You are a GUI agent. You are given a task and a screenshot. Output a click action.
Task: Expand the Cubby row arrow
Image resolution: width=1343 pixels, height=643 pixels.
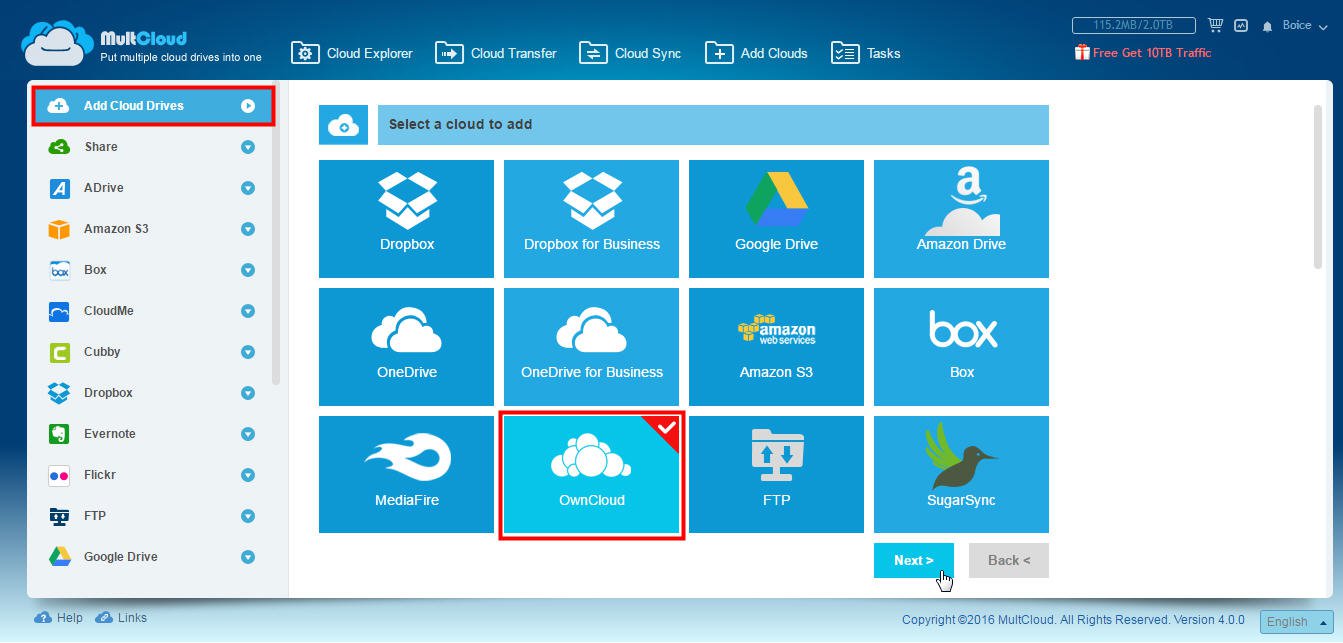(x=248, y=352)
